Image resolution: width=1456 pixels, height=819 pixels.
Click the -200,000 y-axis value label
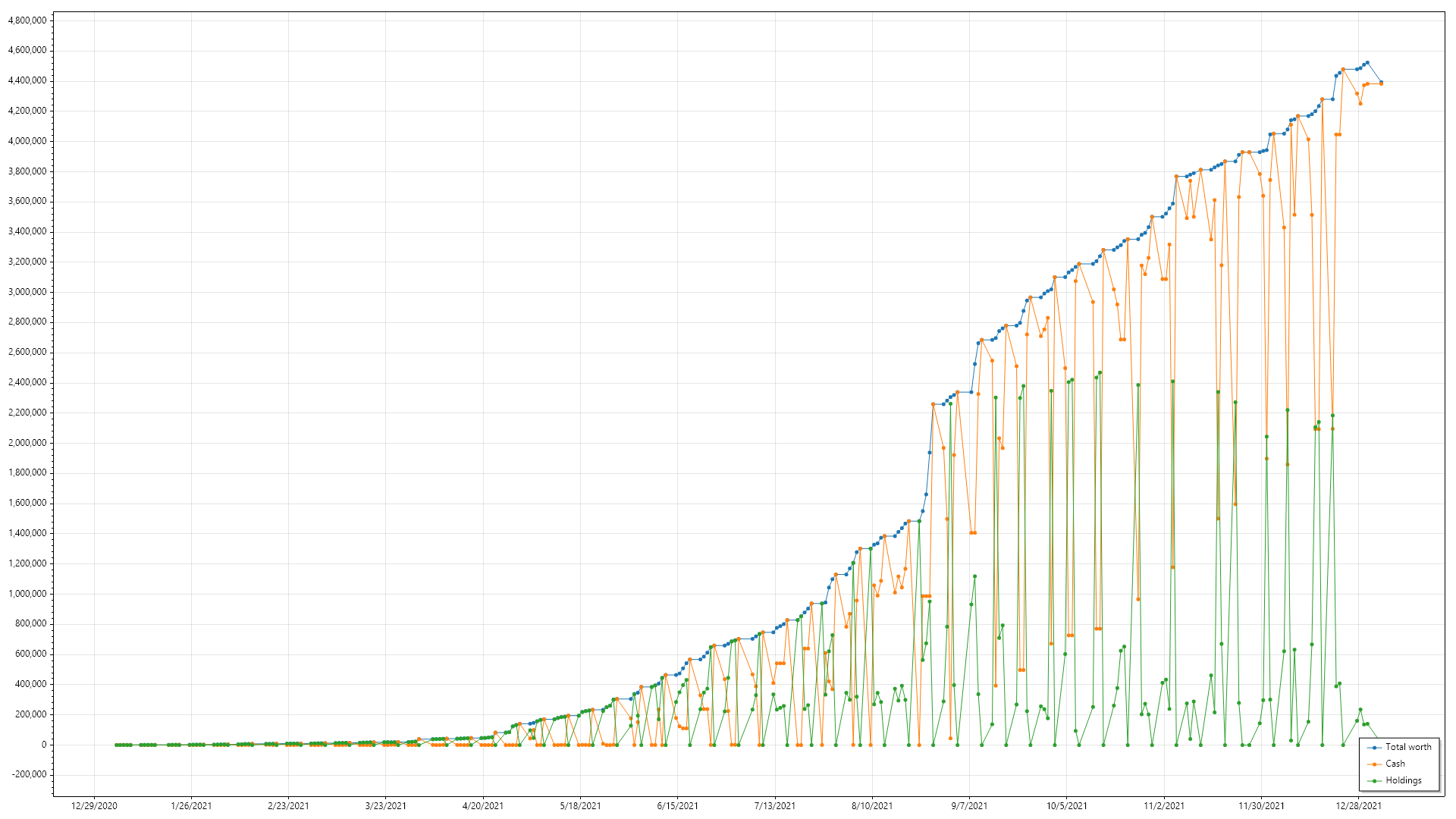[28, 774]
